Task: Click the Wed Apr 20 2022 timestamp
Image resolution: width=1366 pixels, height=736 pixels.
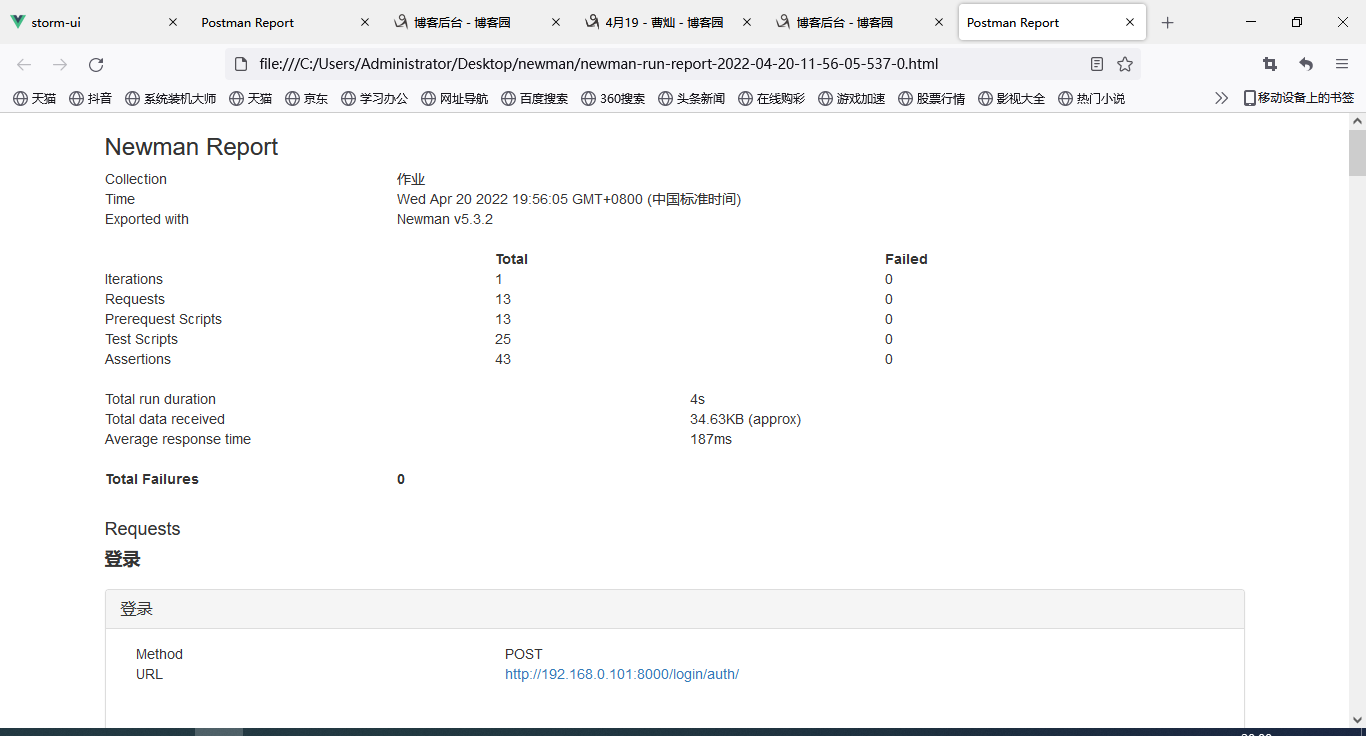Action: click(x=569, y=199)
